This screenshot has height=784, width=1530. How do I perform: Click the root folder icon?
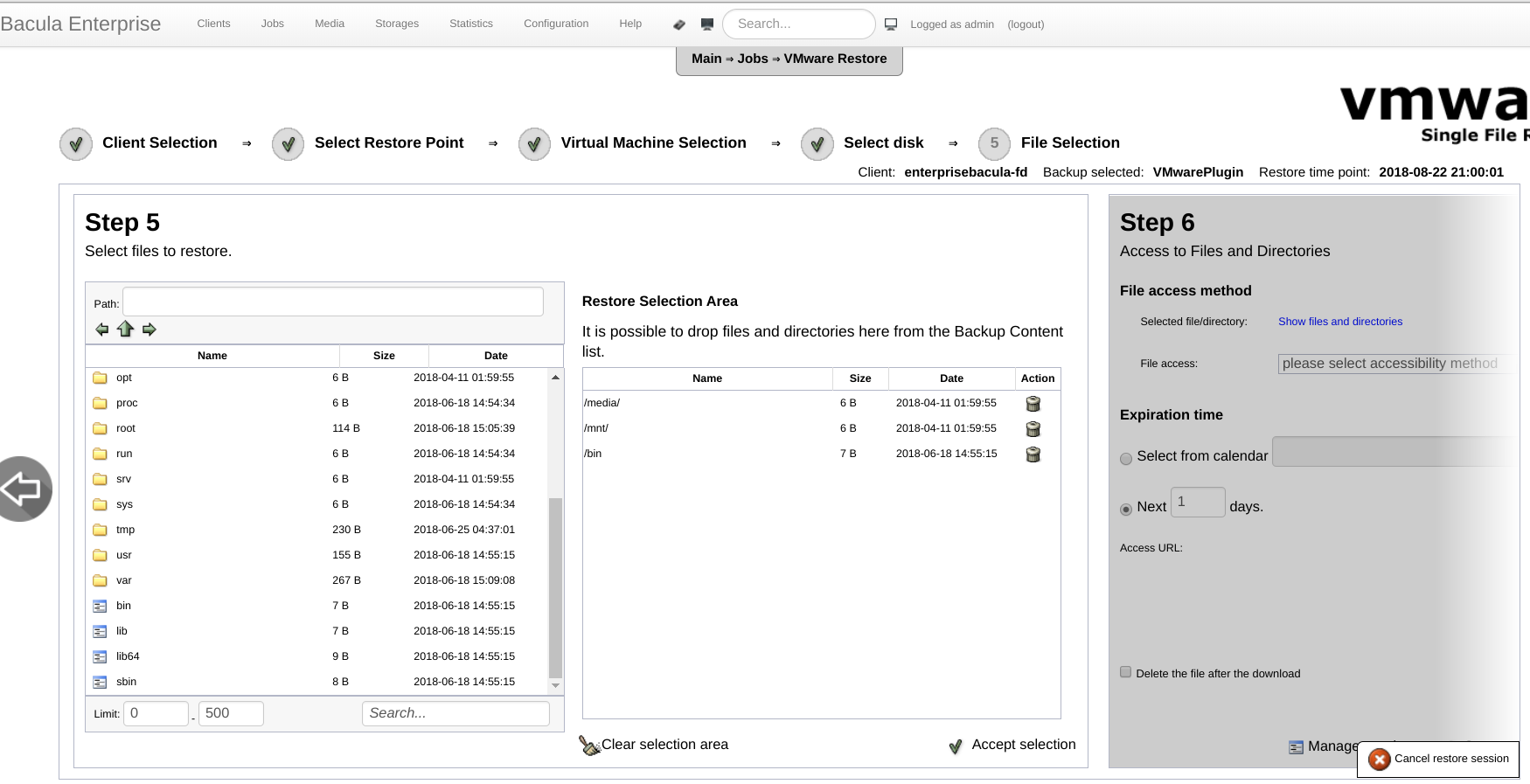pos(100,428)
